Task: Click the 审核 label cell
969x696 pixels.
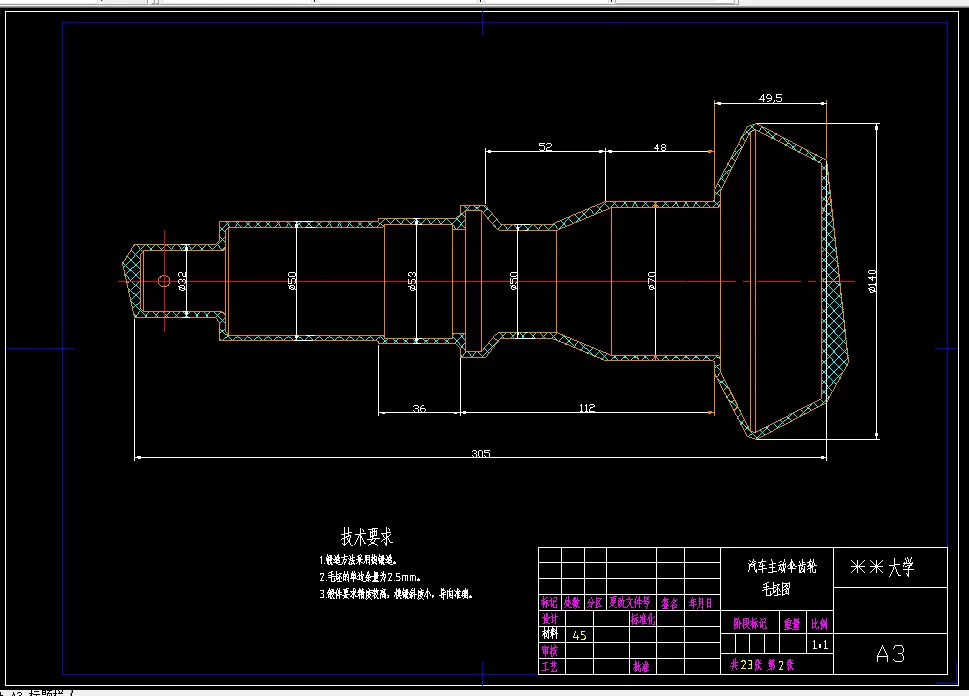Action: pyautogui.click(x=550, y=650)
